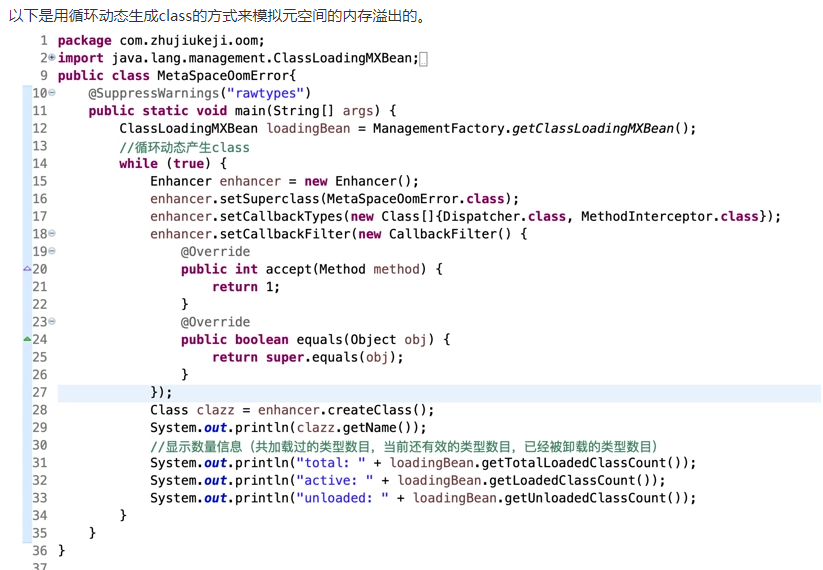This screenshot has width=823, height=570.
Task: Click the override marker icon on line 20
Action: 27,269
